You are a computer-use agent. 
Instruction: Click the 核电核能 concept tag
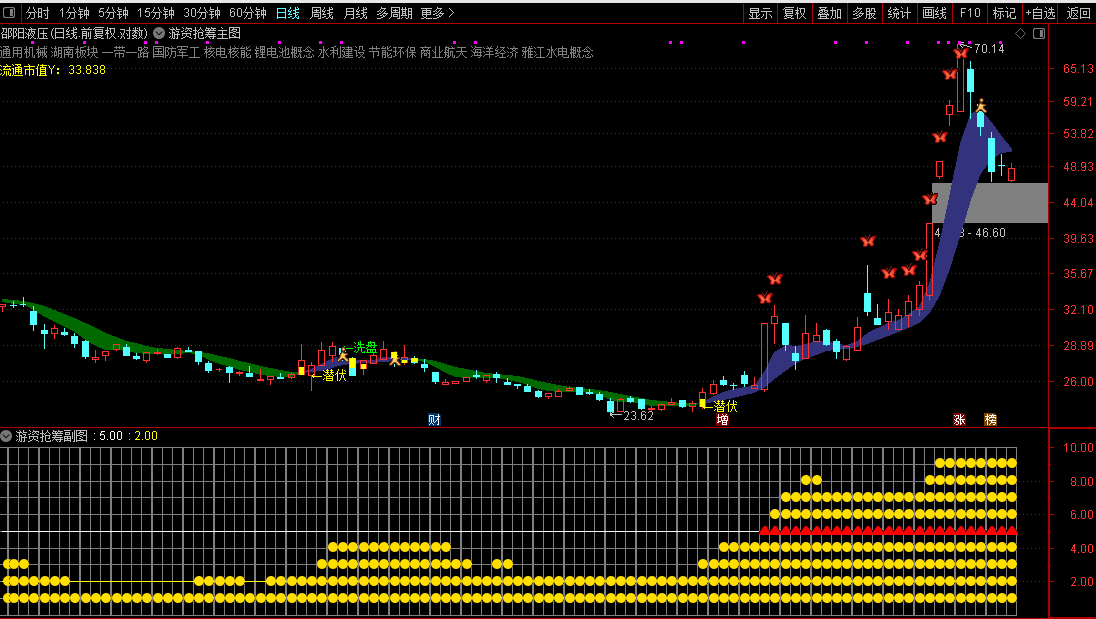(x=227, y=52)
